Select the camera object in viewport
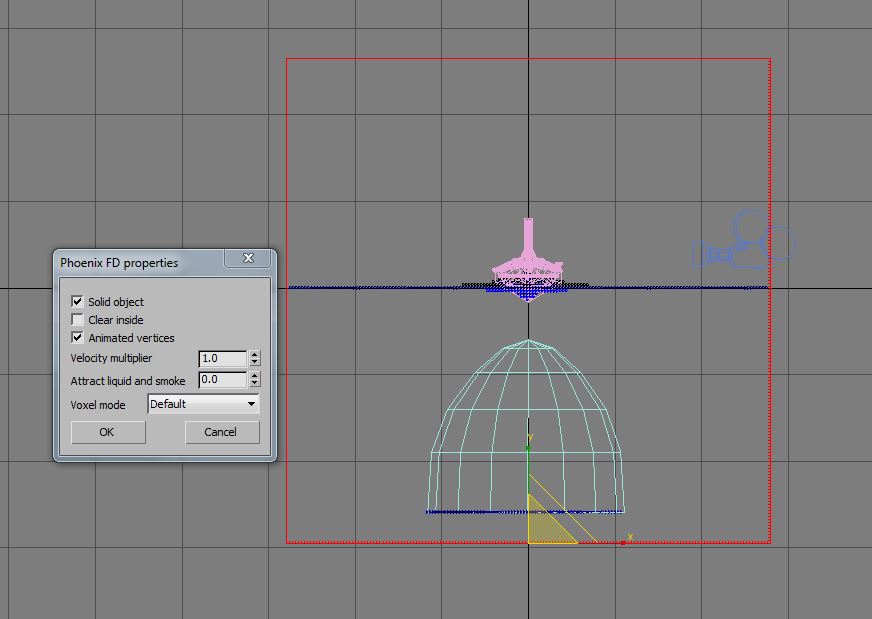 [744, 240]
